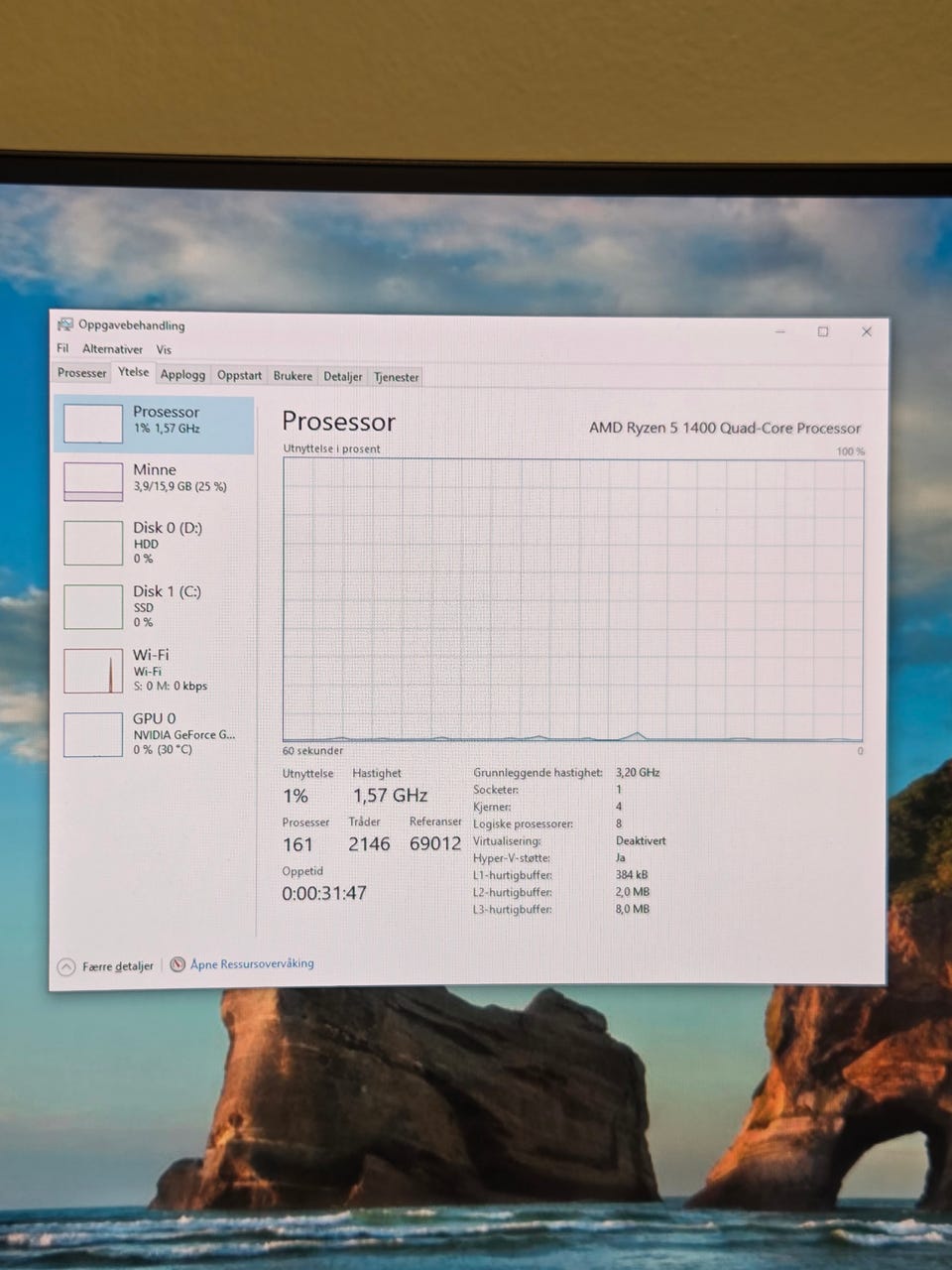Select the GPU 0 graph thumbnail

[92, 735]
